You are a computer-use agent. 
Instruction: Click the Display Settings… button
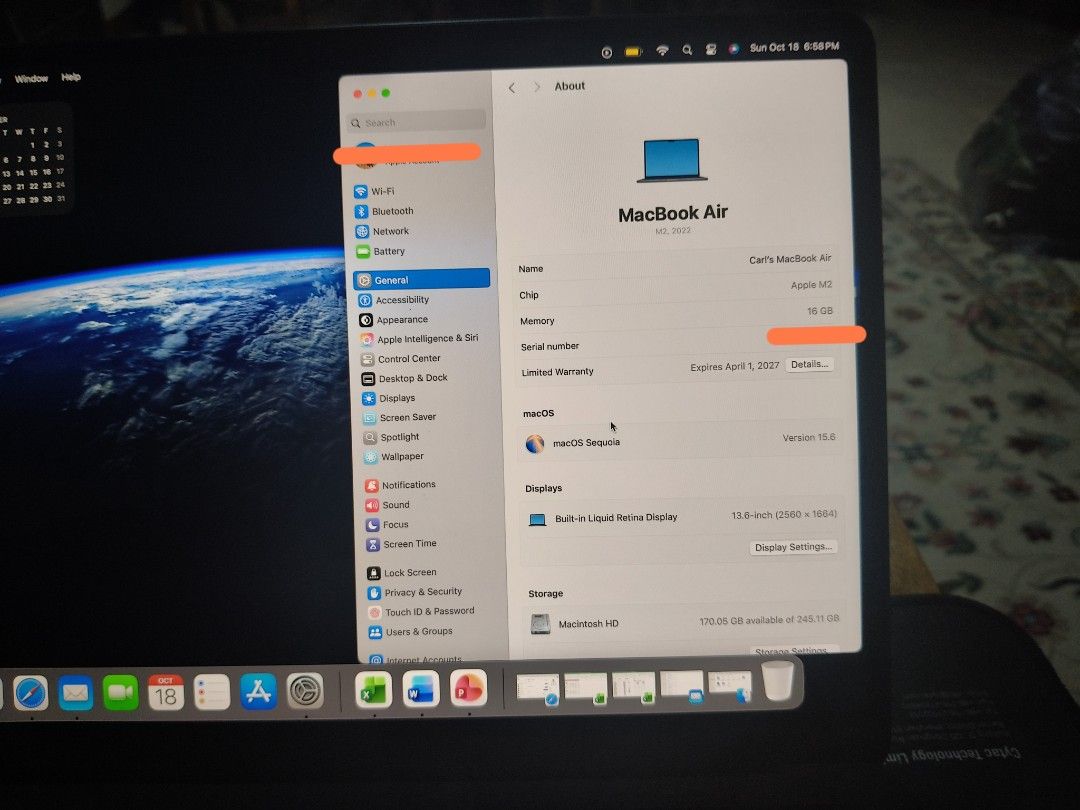[793, 547]
